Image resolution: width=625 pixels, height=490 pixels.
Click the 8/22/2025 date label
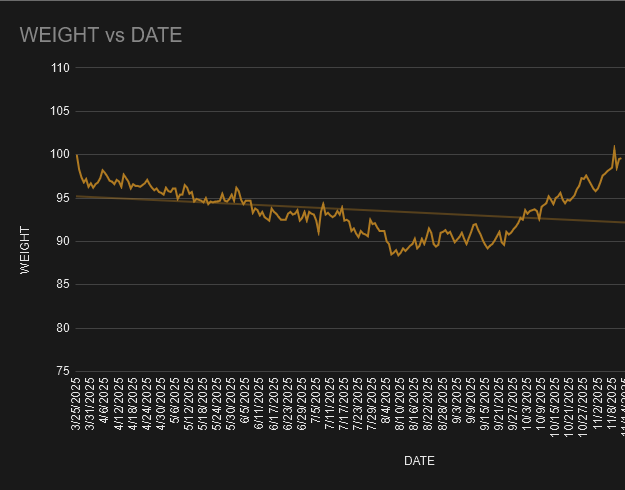pos(429,404)
